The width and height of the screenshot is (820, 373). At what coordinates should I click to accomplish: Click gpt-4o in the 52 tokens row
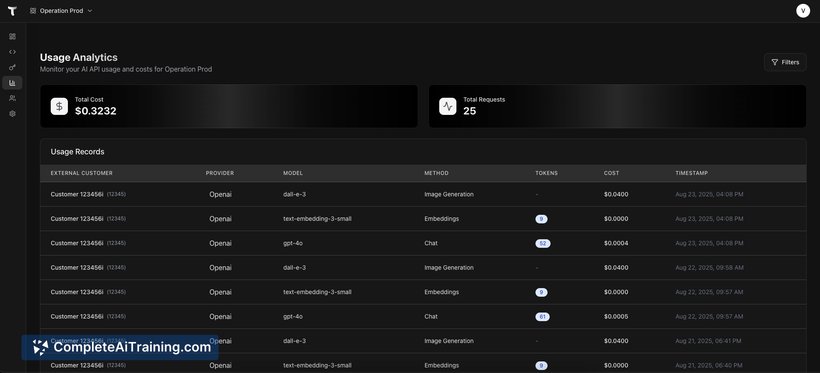tap(293, 243)
